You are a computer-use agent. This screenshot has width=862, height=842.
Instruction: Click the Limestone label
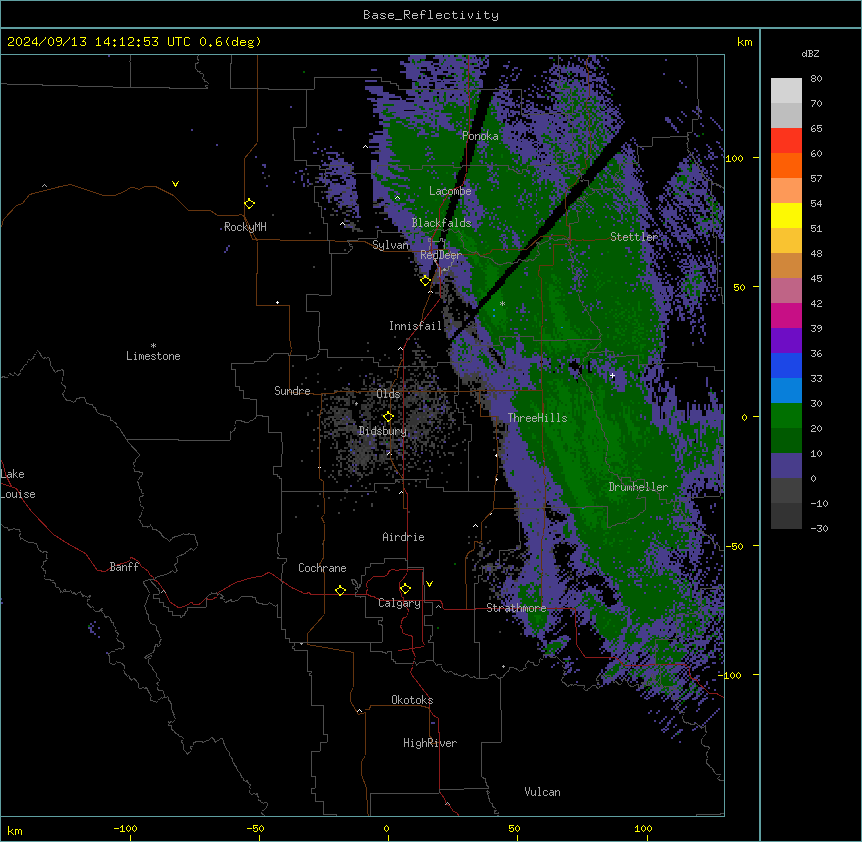pos(153,356)
